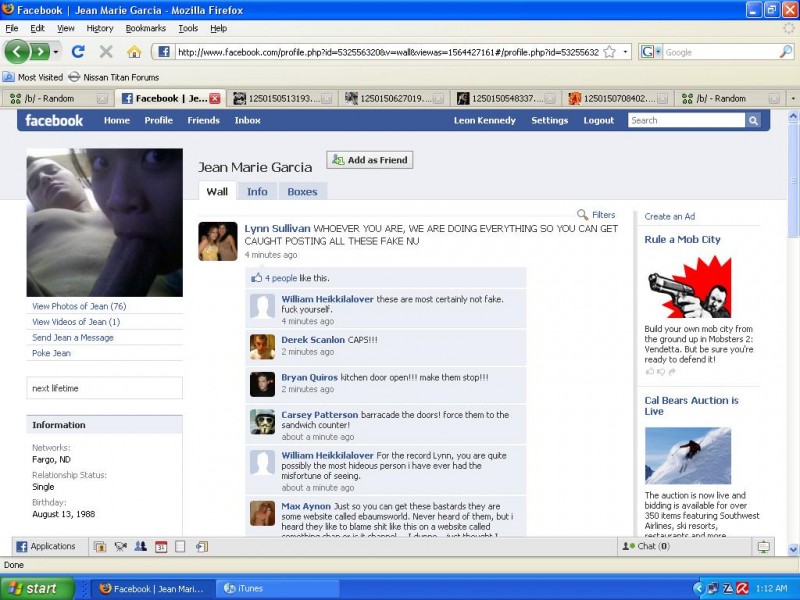Open the Inbox link
The image size is (800, 600).
247,120
